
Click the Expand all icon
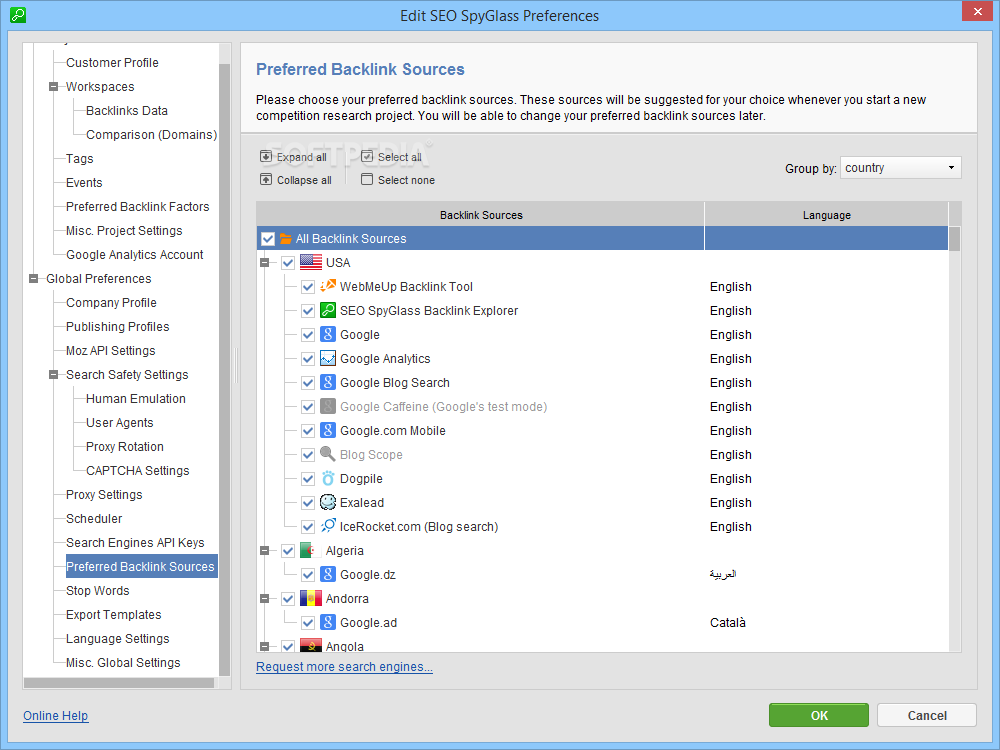(266, 156)
